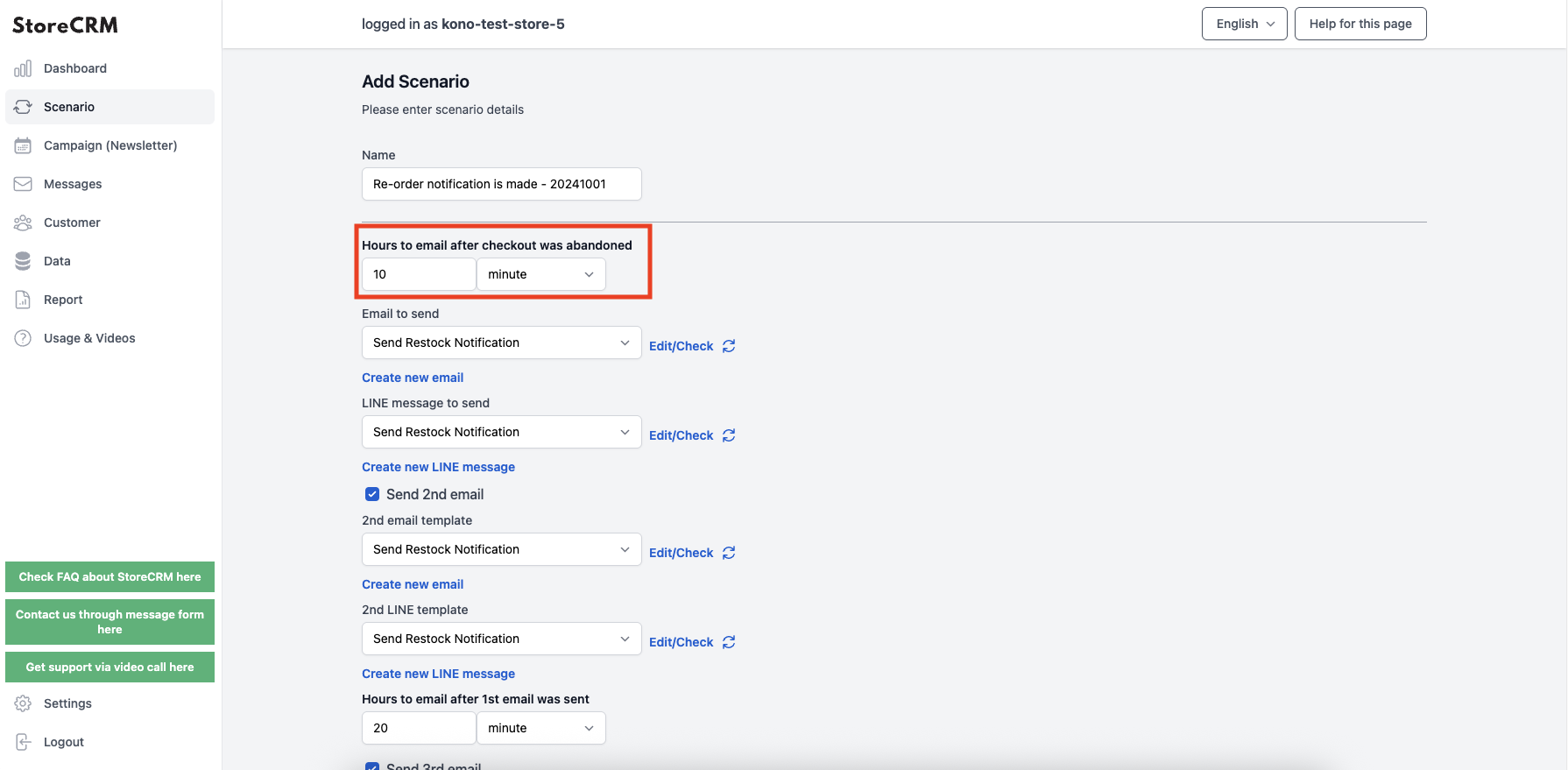Viewport: 1568px width, 770px height.
Task: Expand the 2nd email template dropdown
Action: [x=502, y=549]
